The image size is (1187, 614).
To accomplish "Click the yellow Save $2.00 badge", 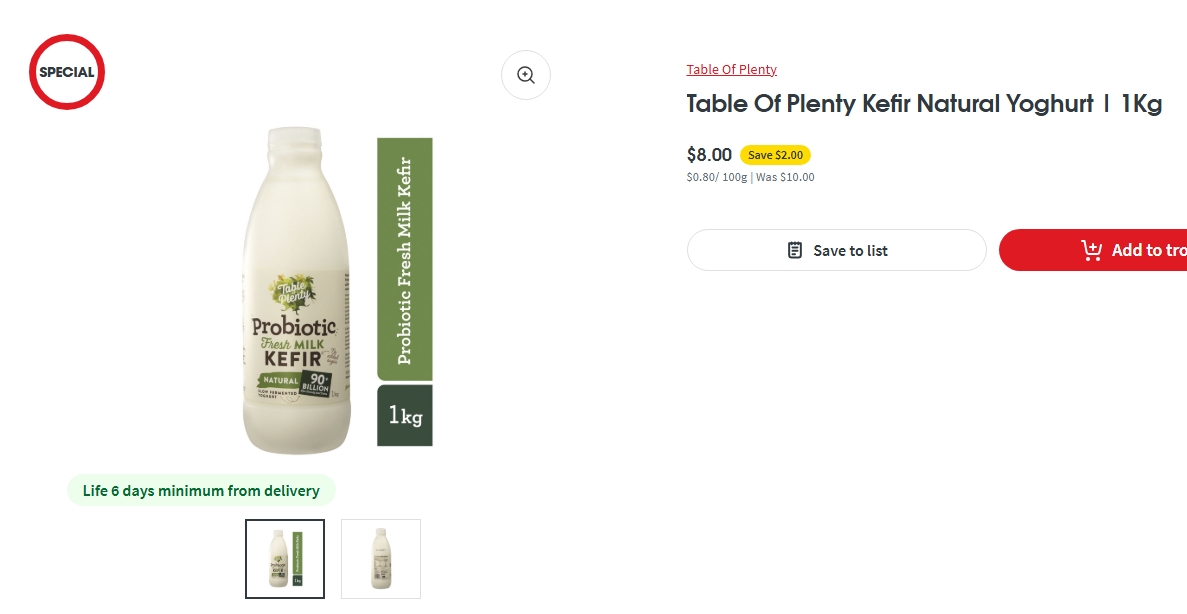I will click(775, 155).
